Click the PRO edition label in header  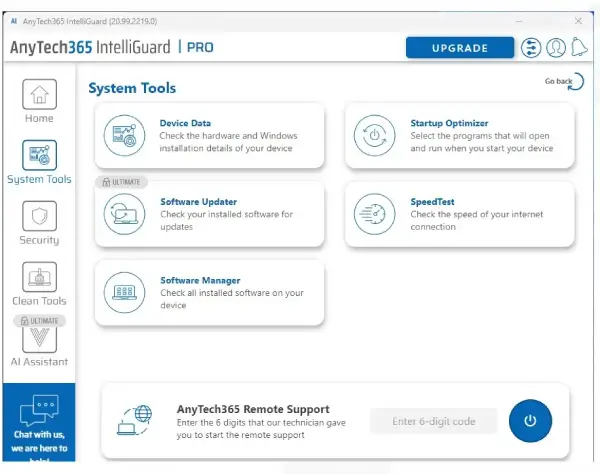(200, 47)
